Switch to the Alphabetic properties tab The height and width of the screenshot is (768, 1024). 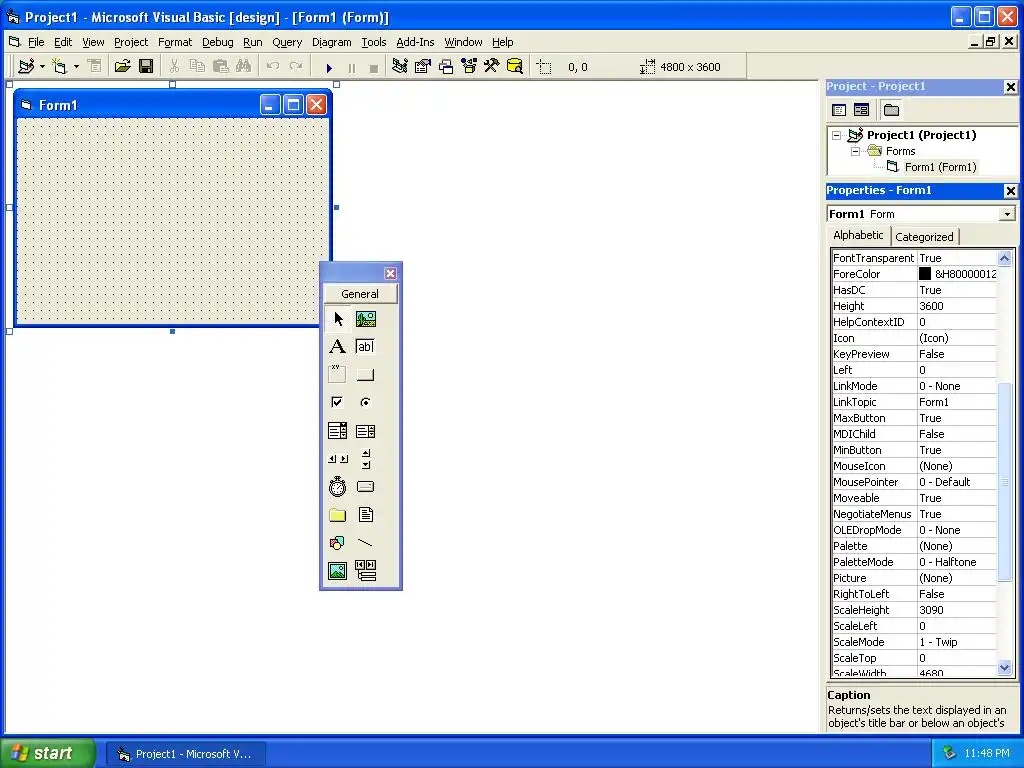click(x=858, y=235)
